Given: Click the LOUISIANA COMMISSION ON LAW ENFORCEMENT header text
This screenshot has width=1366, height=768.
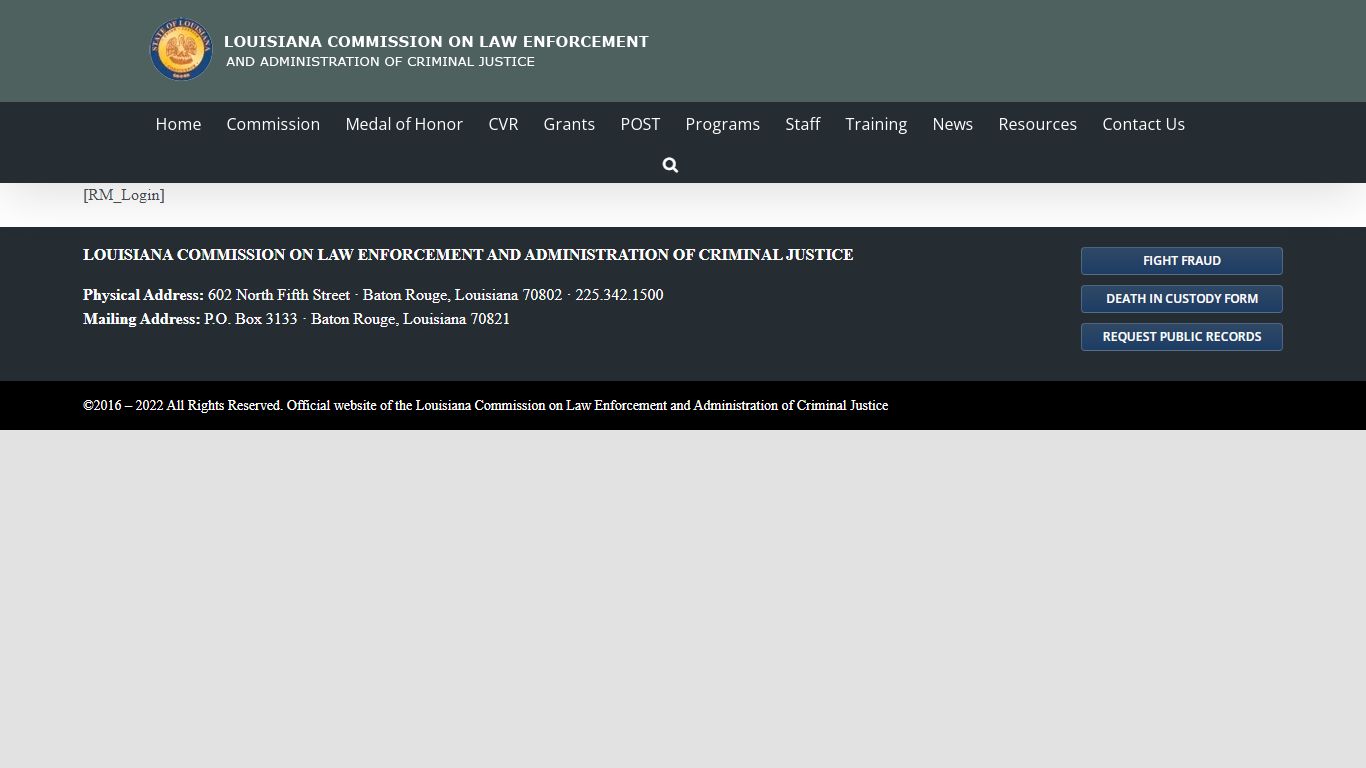Looking at the screenshot, I should [437, 41].
